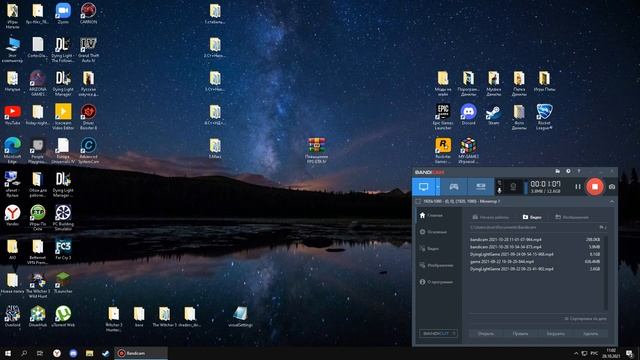Select the Zoom desktop shortcut

coord(63,13)
